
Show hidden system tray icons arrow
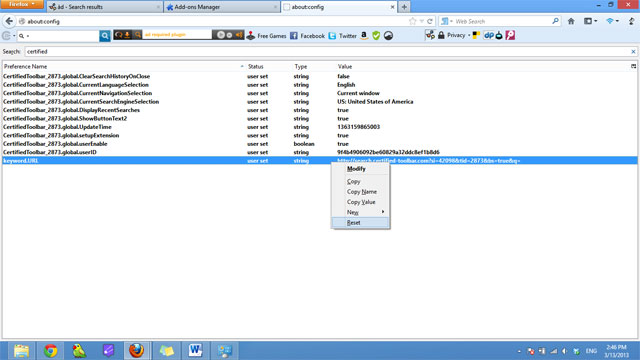(519, 351)
